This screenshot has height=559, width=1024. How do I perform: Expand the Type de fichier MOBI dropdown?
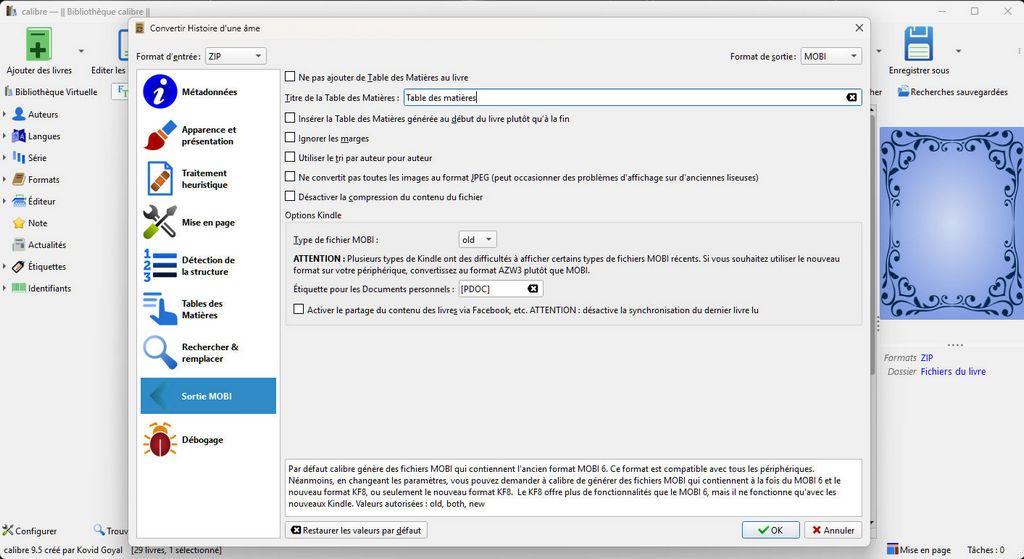(x=477, y=240)
